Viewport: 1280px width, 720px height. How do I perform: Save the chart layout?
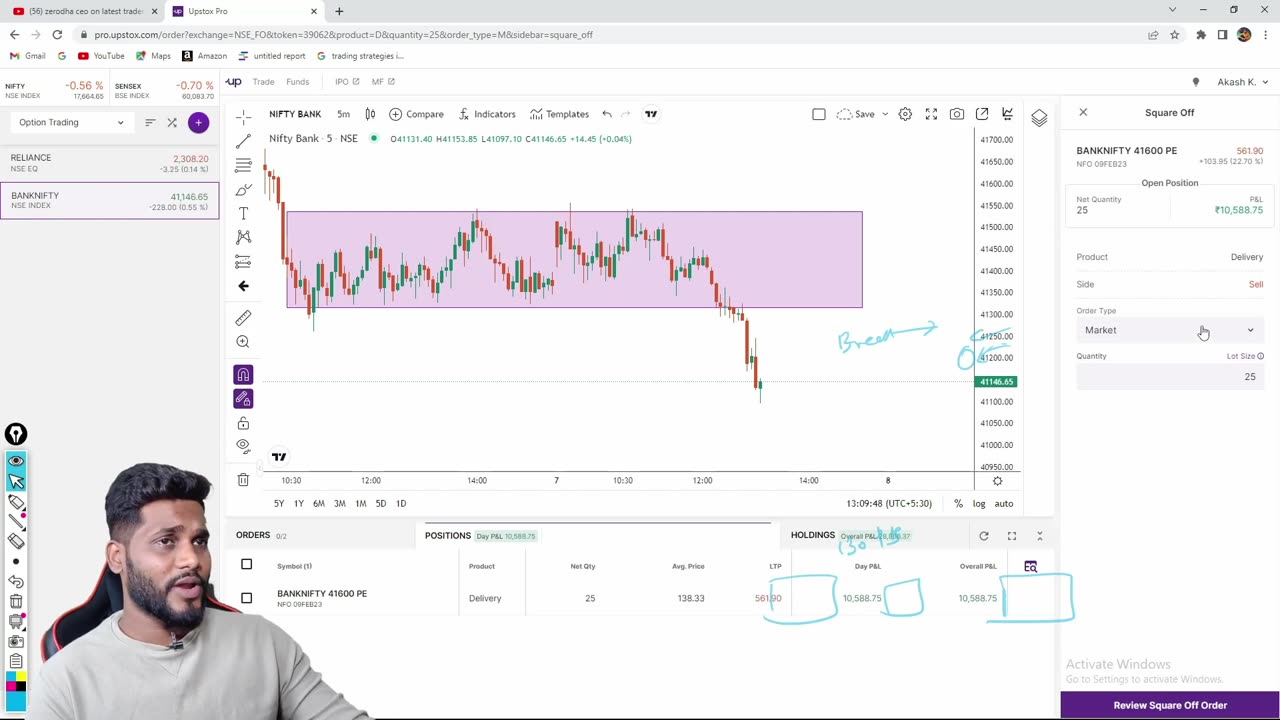[x=856, y=114]
